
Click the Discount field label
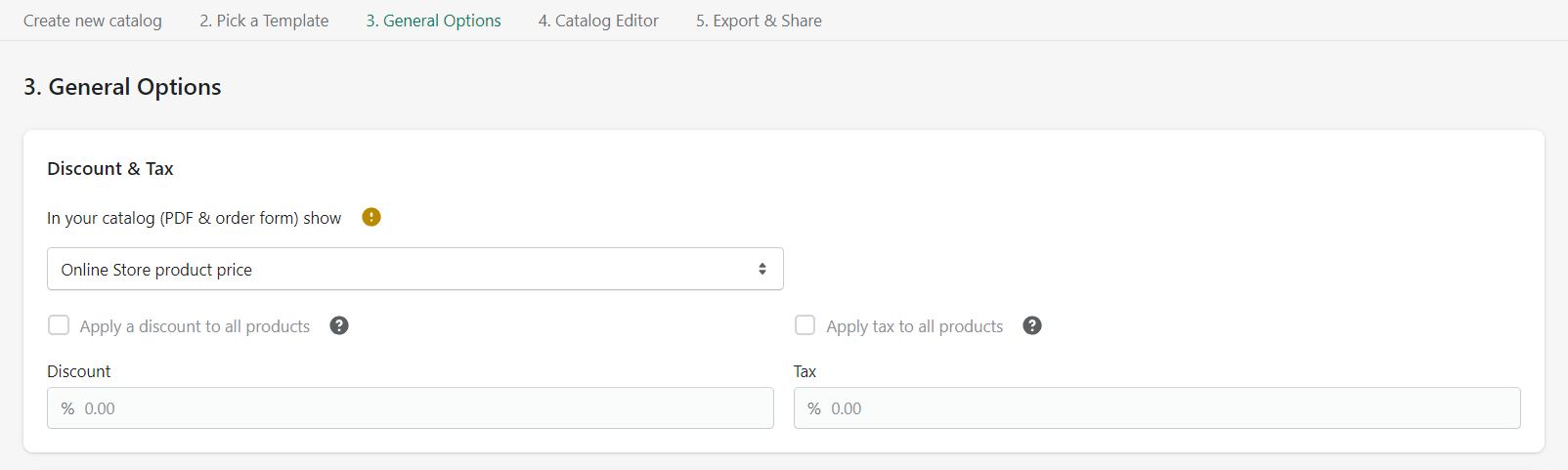[79, 371]
